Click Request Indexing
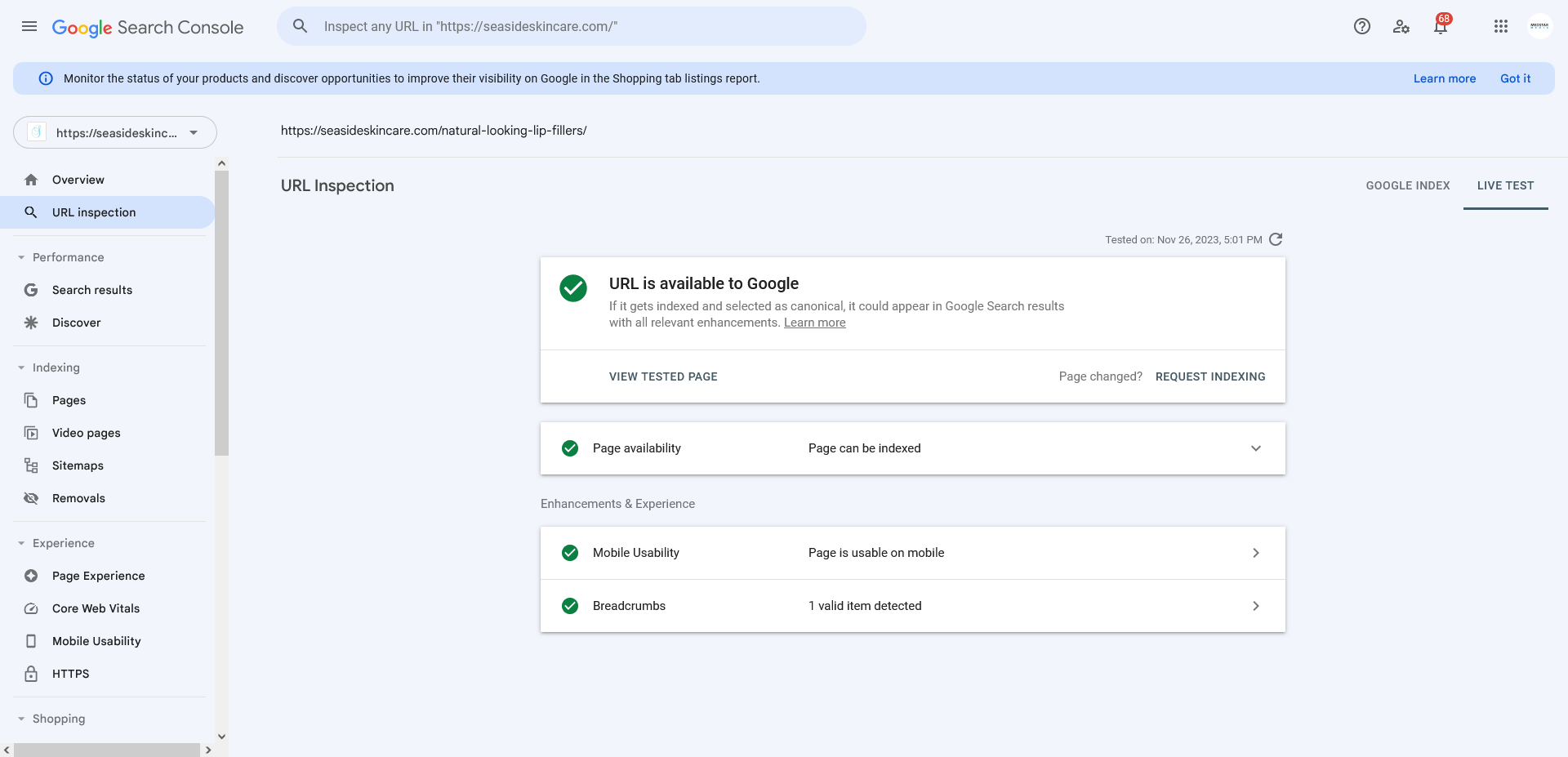This screenshot has width=1568, height=757. 1210,376
